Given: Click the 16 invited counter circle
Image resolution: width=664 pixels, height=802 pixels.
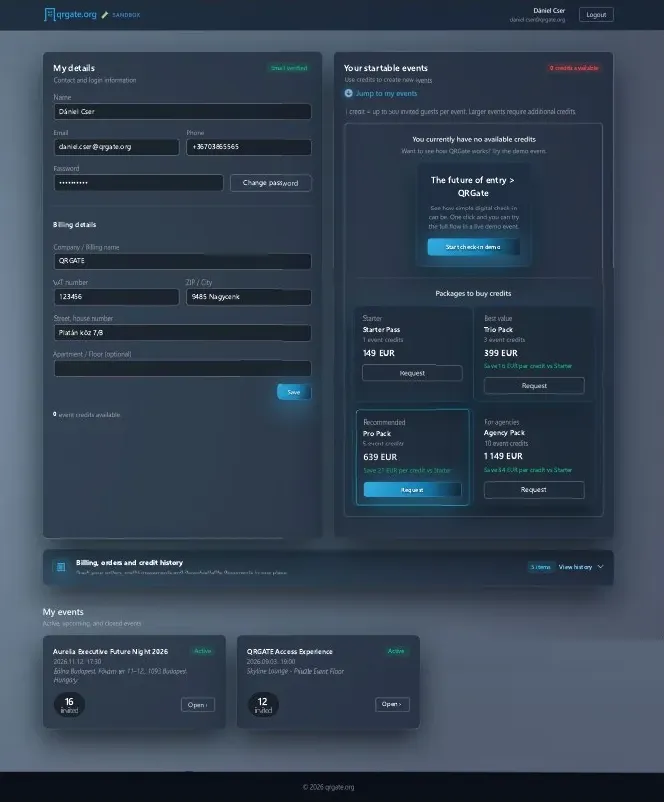Looking at the screenshot, I should [69, 704].
